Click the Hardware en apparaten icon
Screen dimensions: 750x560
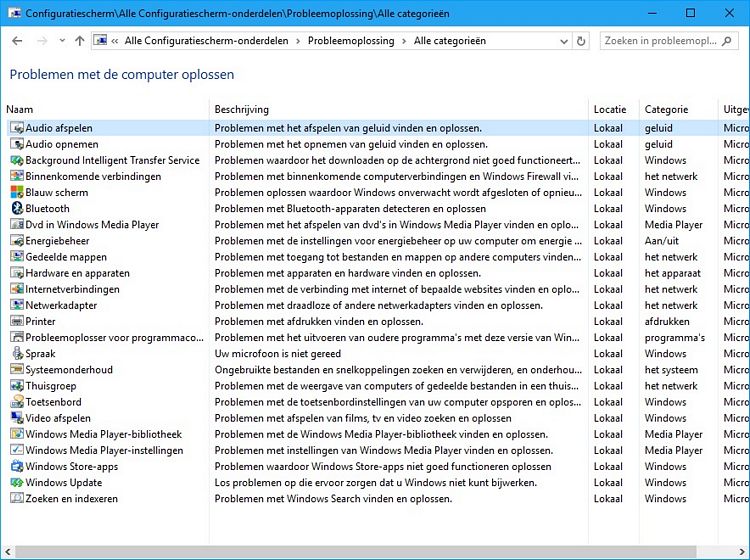tap(17, 273)
